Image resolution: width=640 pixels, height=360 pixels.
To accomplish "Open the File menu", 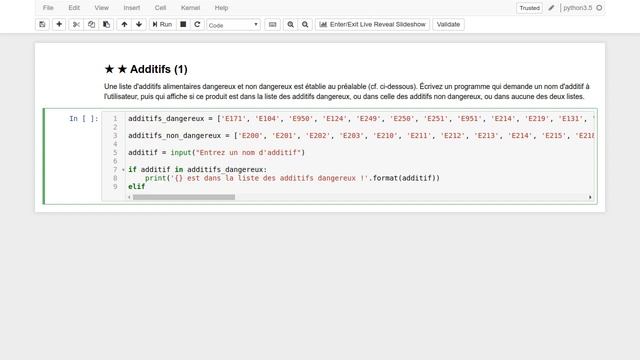I will (x=48, y=8).
